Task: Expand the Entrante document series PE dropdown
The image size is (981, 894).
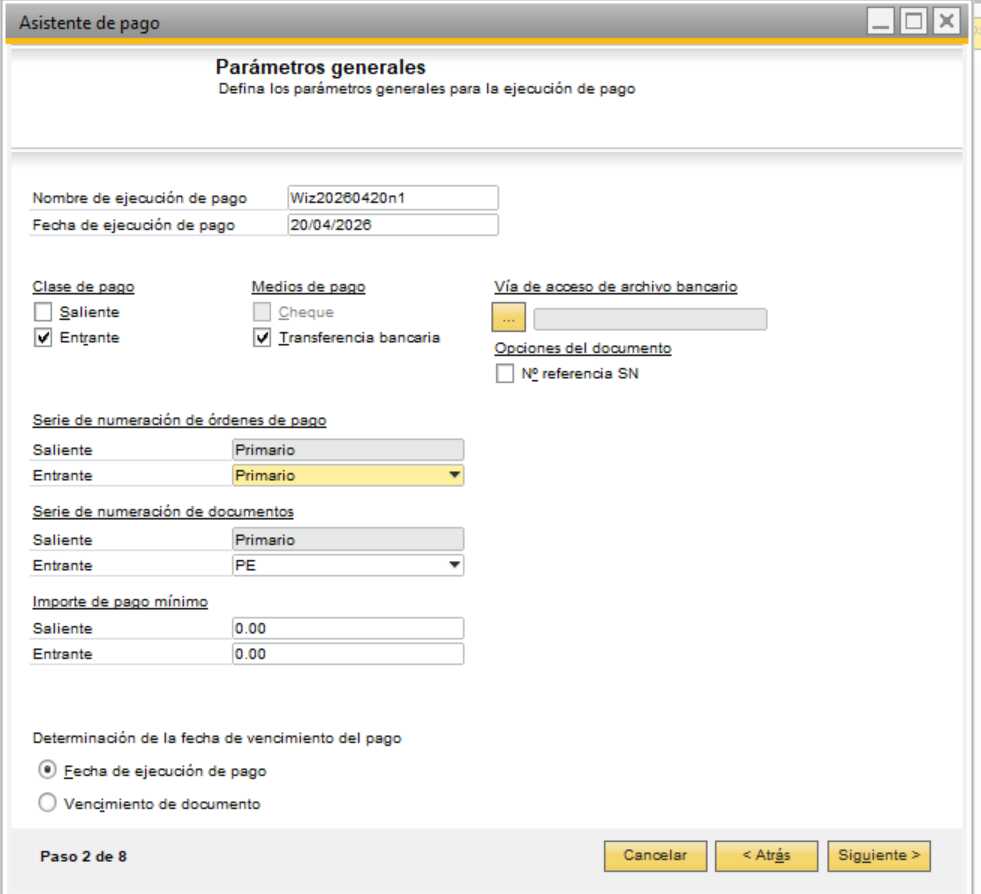Action: pyautogui.click(x=455, y=566)
